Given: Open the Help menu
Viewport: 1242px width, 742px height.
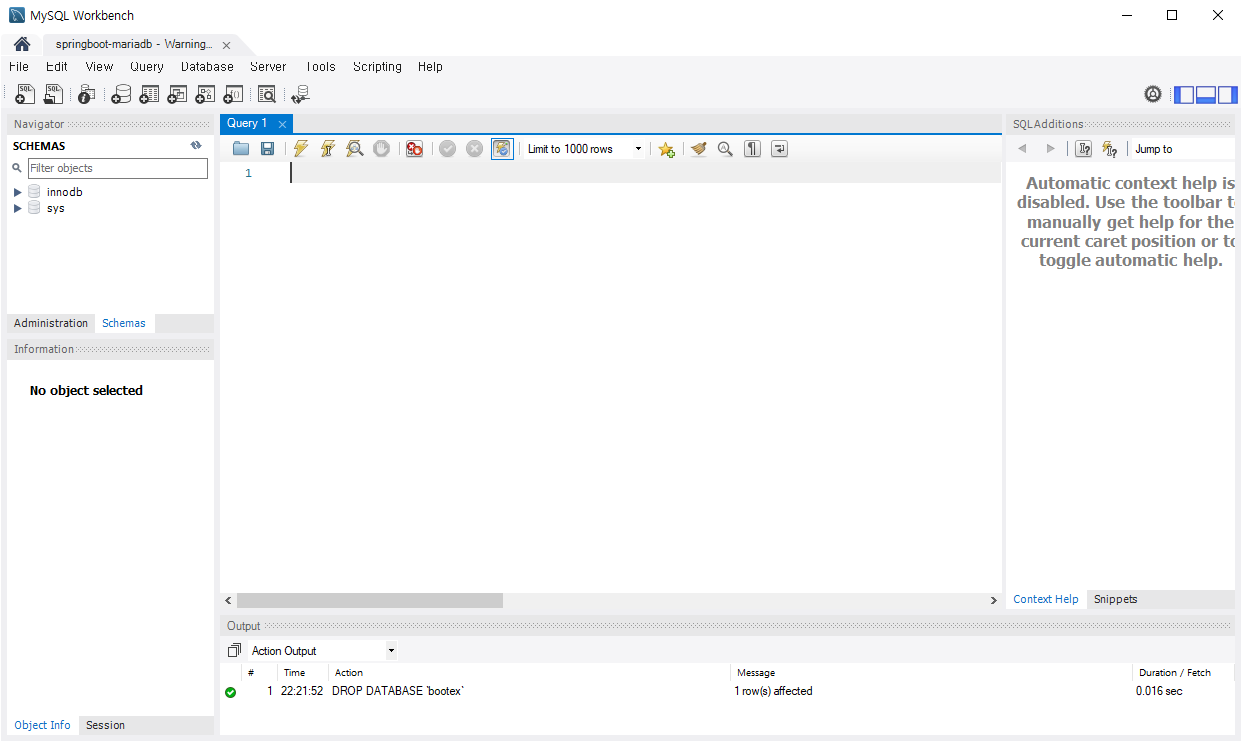Looking at the screenshot, I should (x=431, y=67).
